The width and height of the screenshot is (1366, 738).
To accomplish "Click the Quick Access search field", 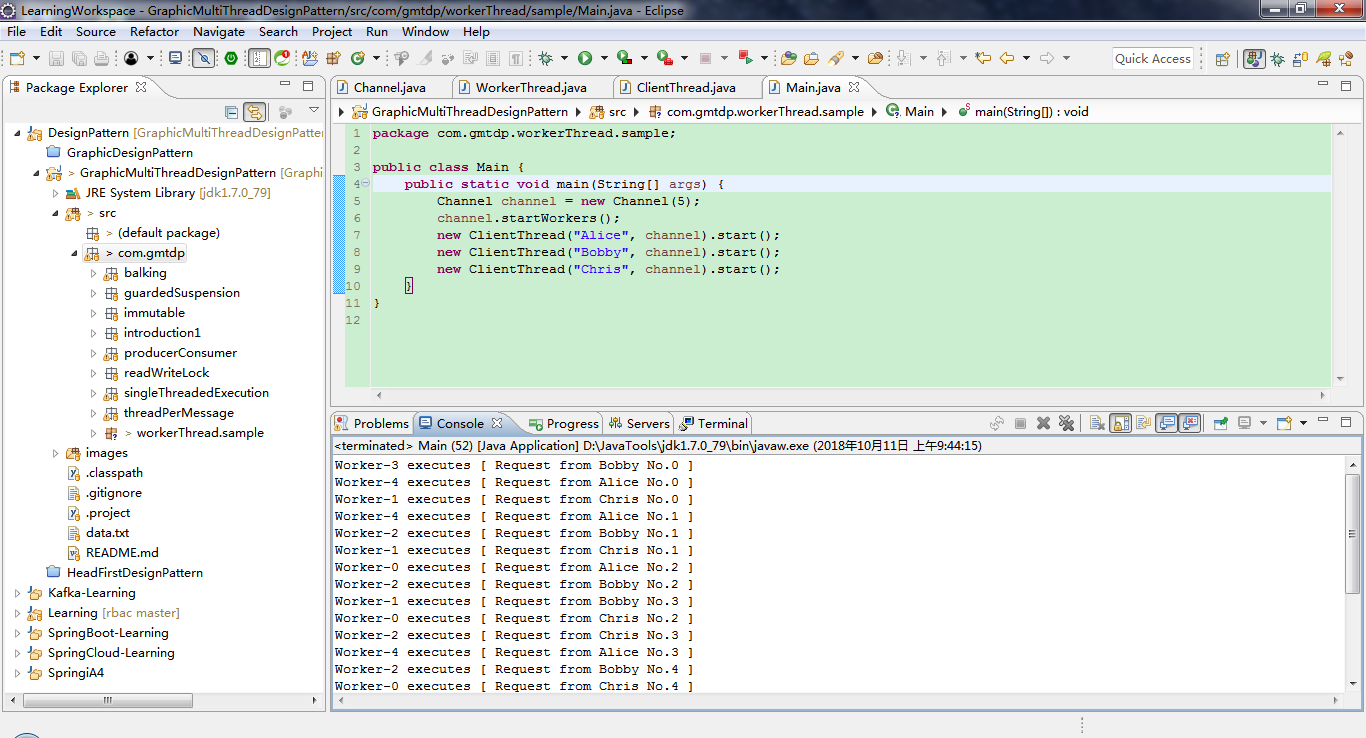I will coord(1153,59).
